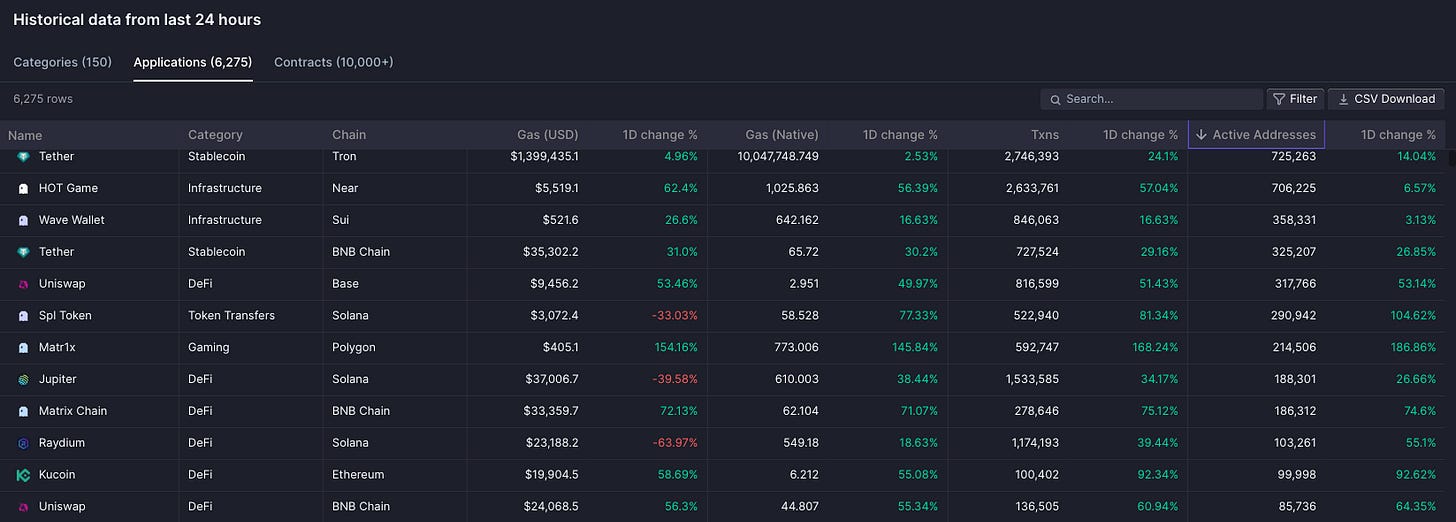1456x522 pixels.
Task: Click Infrastructure category in HOT Game row
Action: 225,188
